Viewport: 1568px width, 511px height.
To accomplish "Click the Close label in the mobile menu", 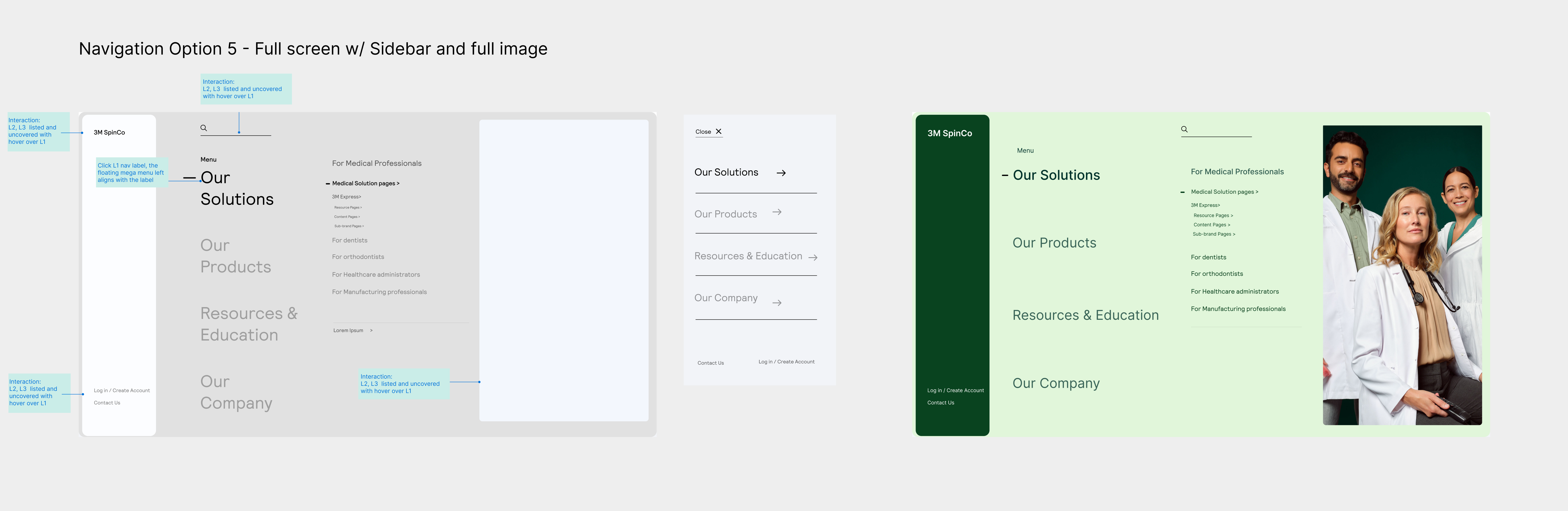I will click(703, 131).
